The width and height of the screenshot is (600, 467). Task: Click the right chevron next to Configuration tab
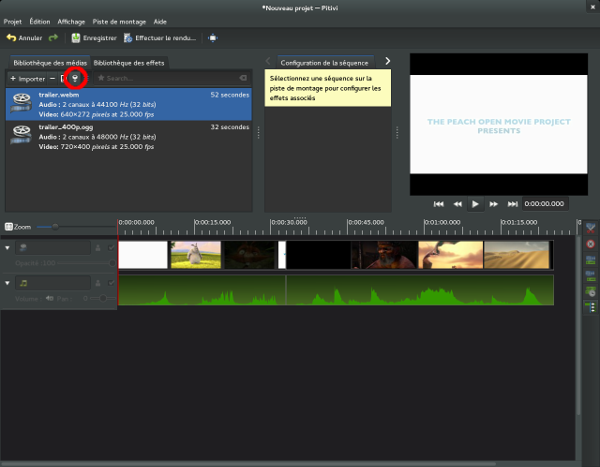(387, 61)
